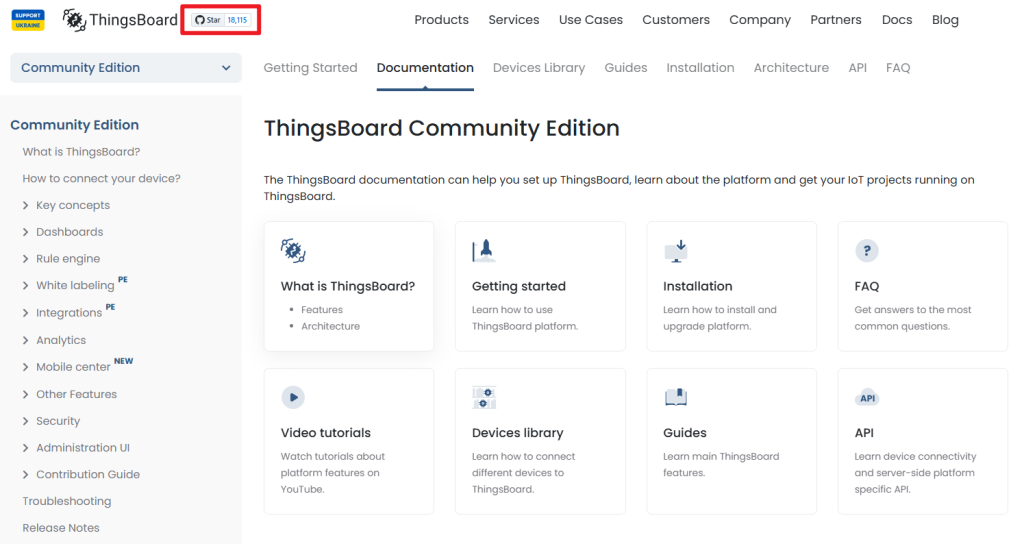Click the What is ThingsBoard card icon
This screenshot has width=1024, height=544.
pyautogui.click(x=293, y=251)
